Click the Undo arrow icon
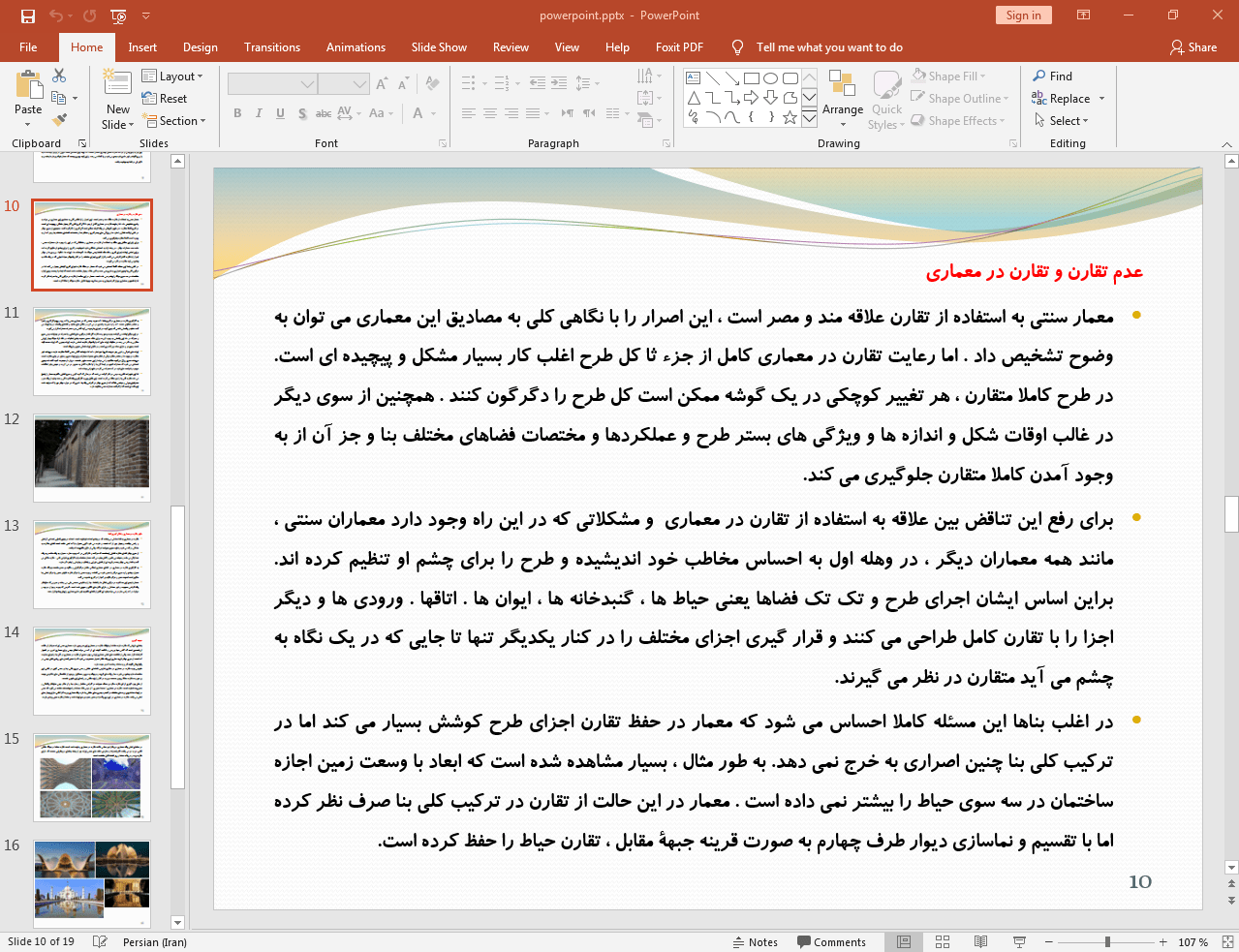The image size is (1239, 952). coord(56,15)
